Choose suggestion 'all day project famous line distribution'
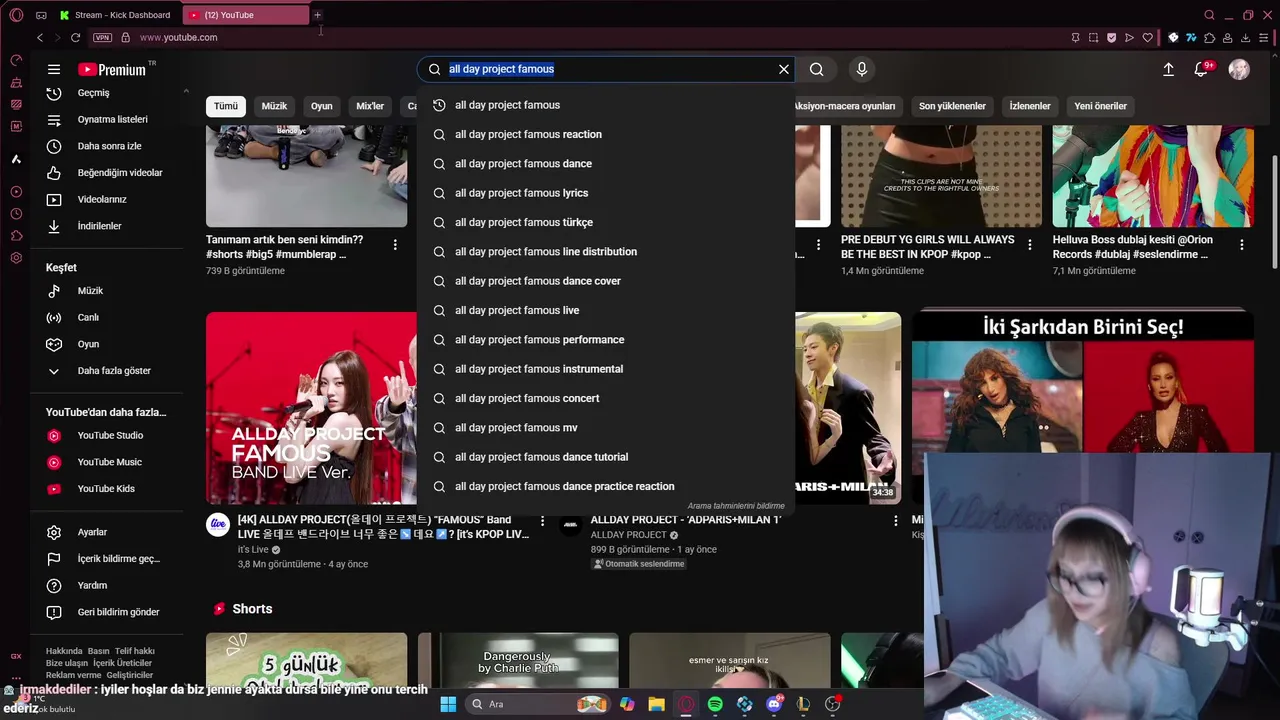 point(606,252)
